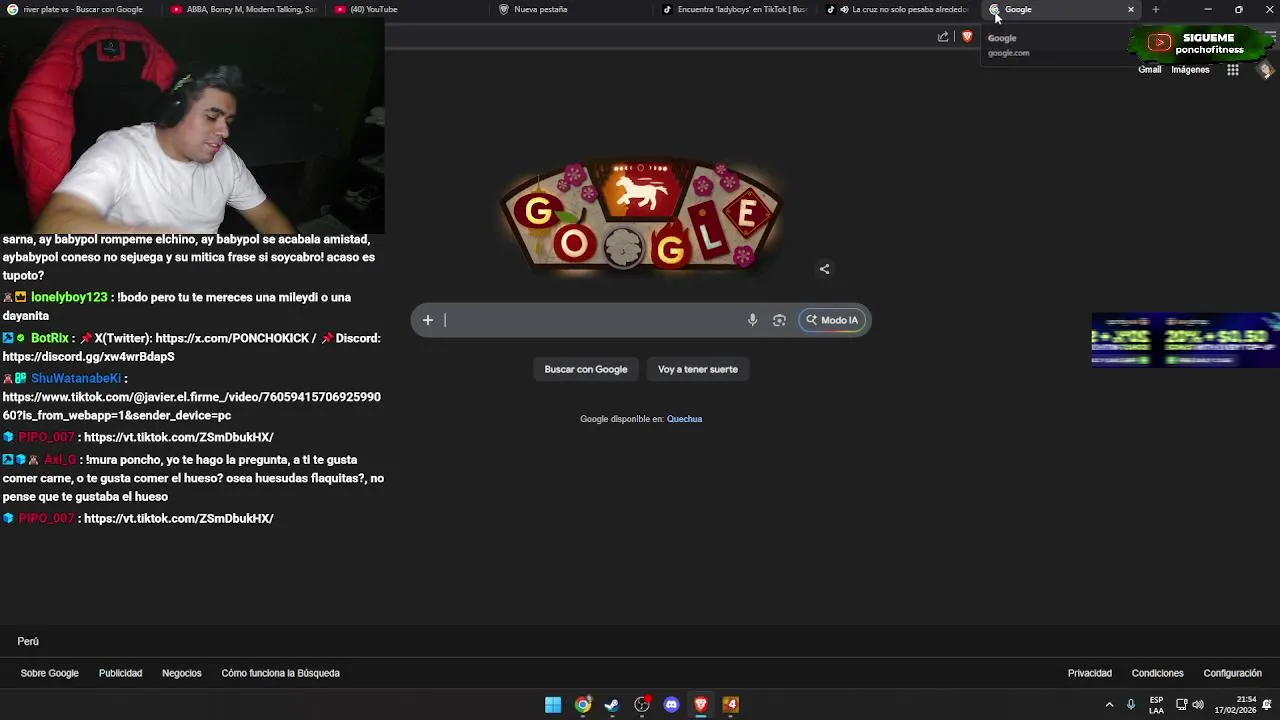Show hidden system tray icons

pos(1109,705)
